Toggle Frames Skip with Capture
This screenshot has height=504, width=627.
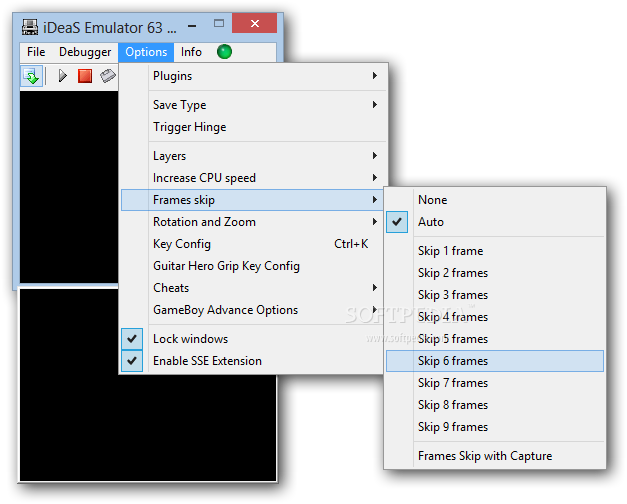point(495,456)
